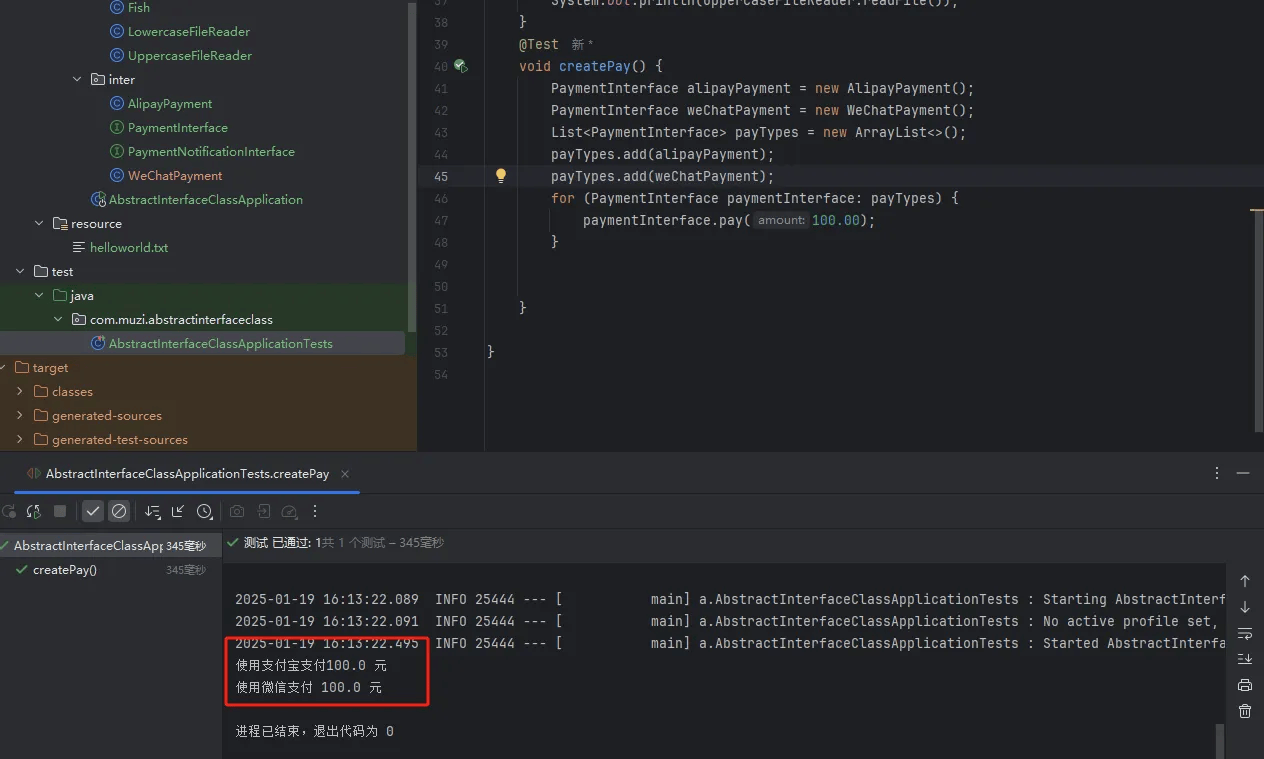Toggle showing ignored tests
Viewport: 1264px width, 759px height.
[119, 511]
